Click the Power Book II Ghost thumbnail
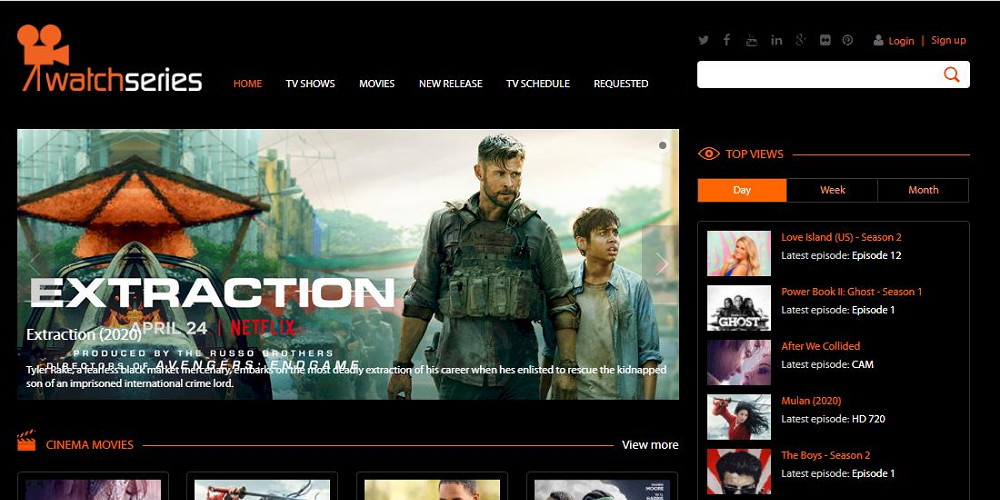The width and height of the screenshot is (1000, 500). pos(739,308)
